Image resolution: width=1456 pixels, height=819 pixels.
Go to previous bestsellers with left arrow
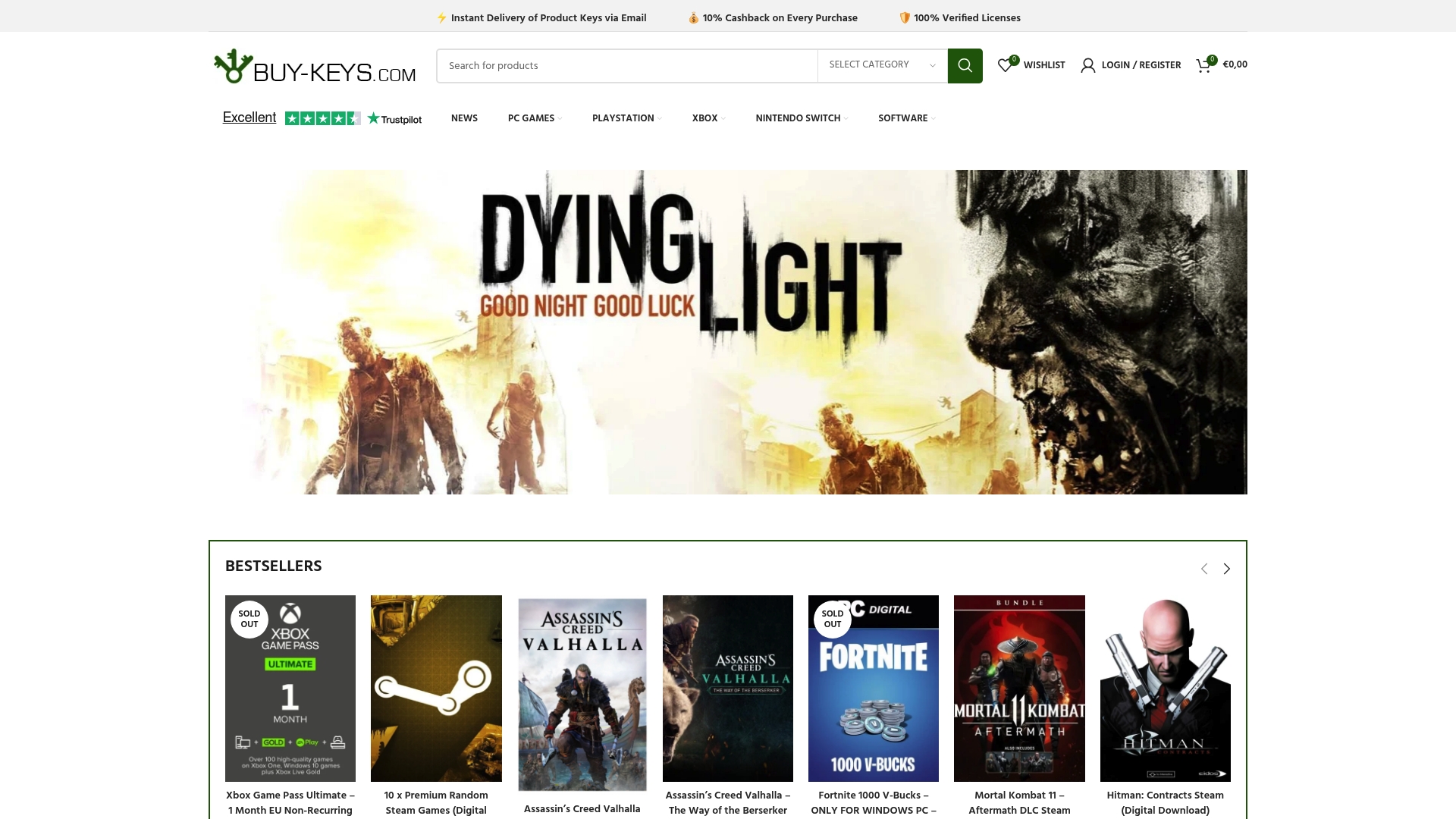tap(1203, 569)
